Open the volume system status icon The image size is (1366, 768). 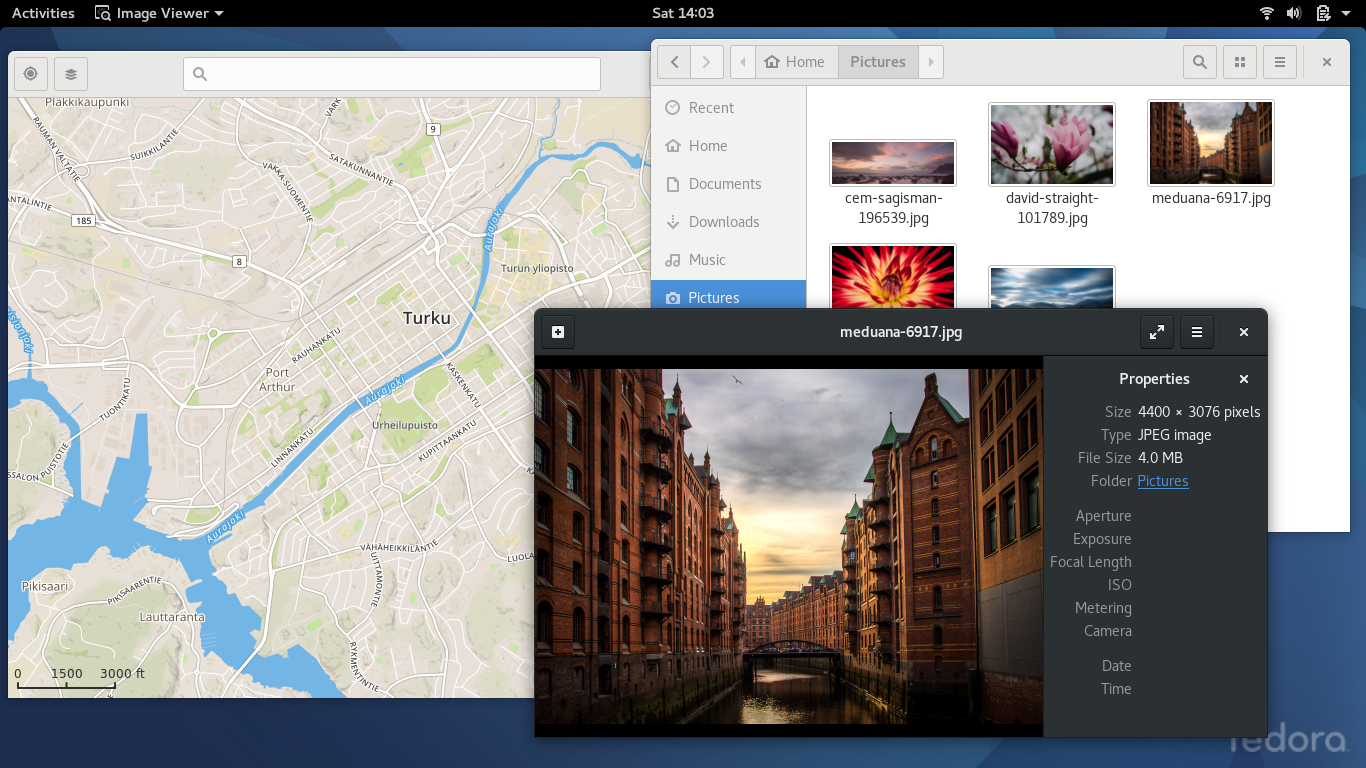pyautogui.click(x=1294, y=13)
